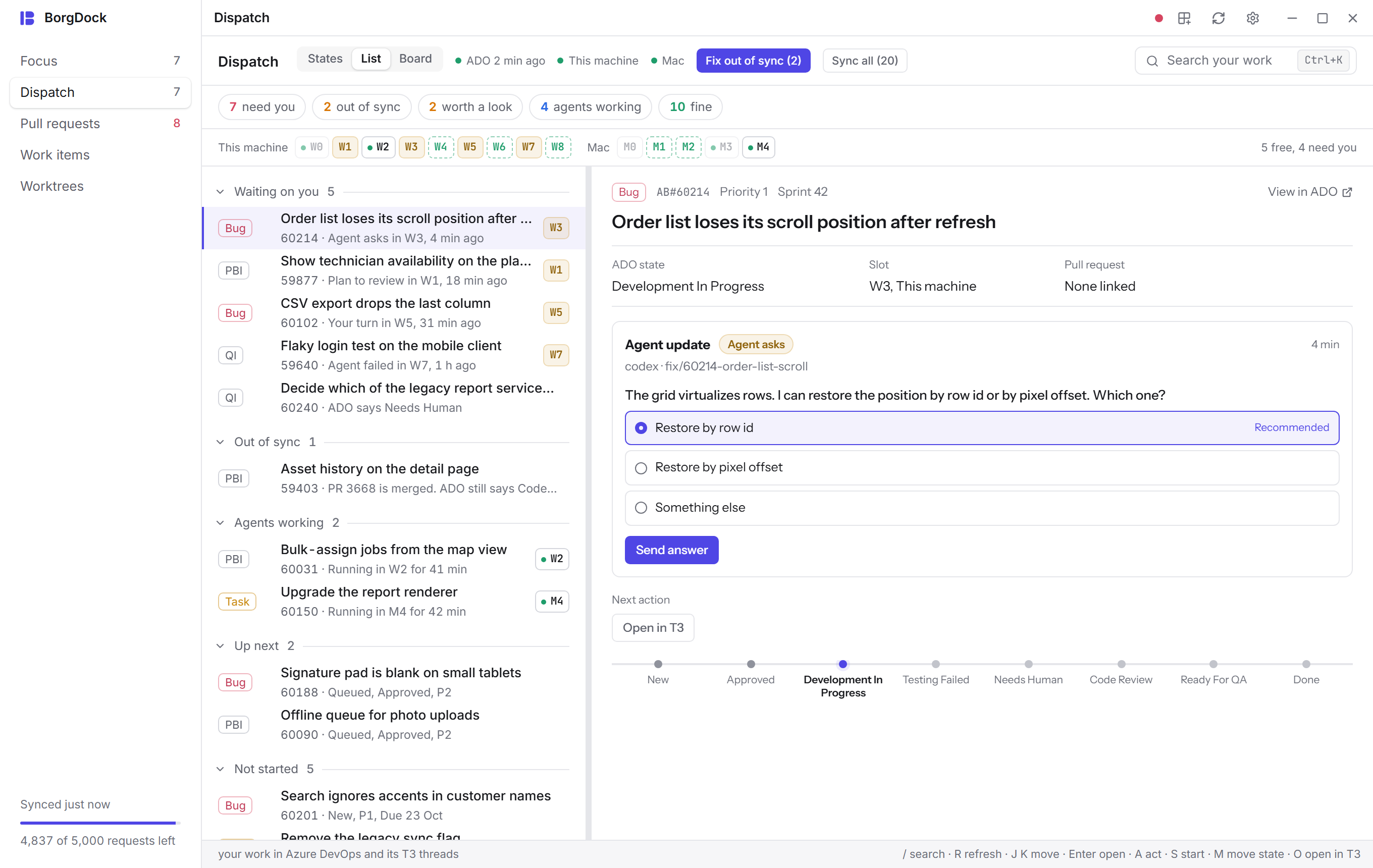This screenshot has width=1373, height=868.
Task: Open settings gear icon
Action: click(1252, 18)
